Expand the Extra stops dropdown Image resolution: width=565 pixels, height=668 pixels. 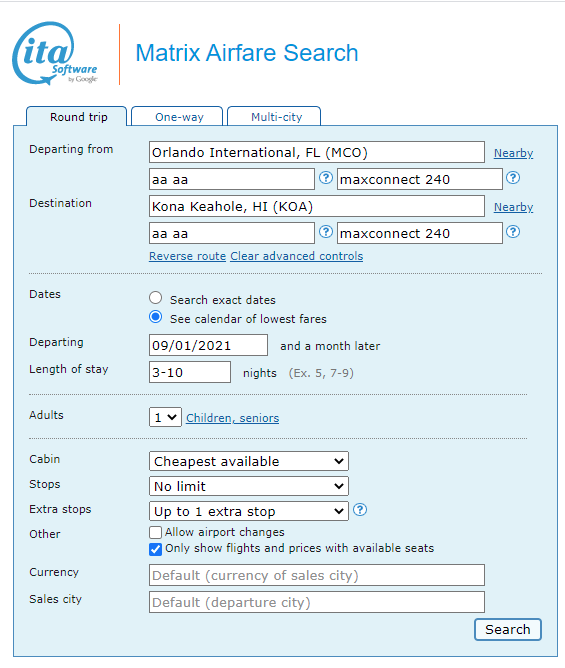[x=249, y=511]
